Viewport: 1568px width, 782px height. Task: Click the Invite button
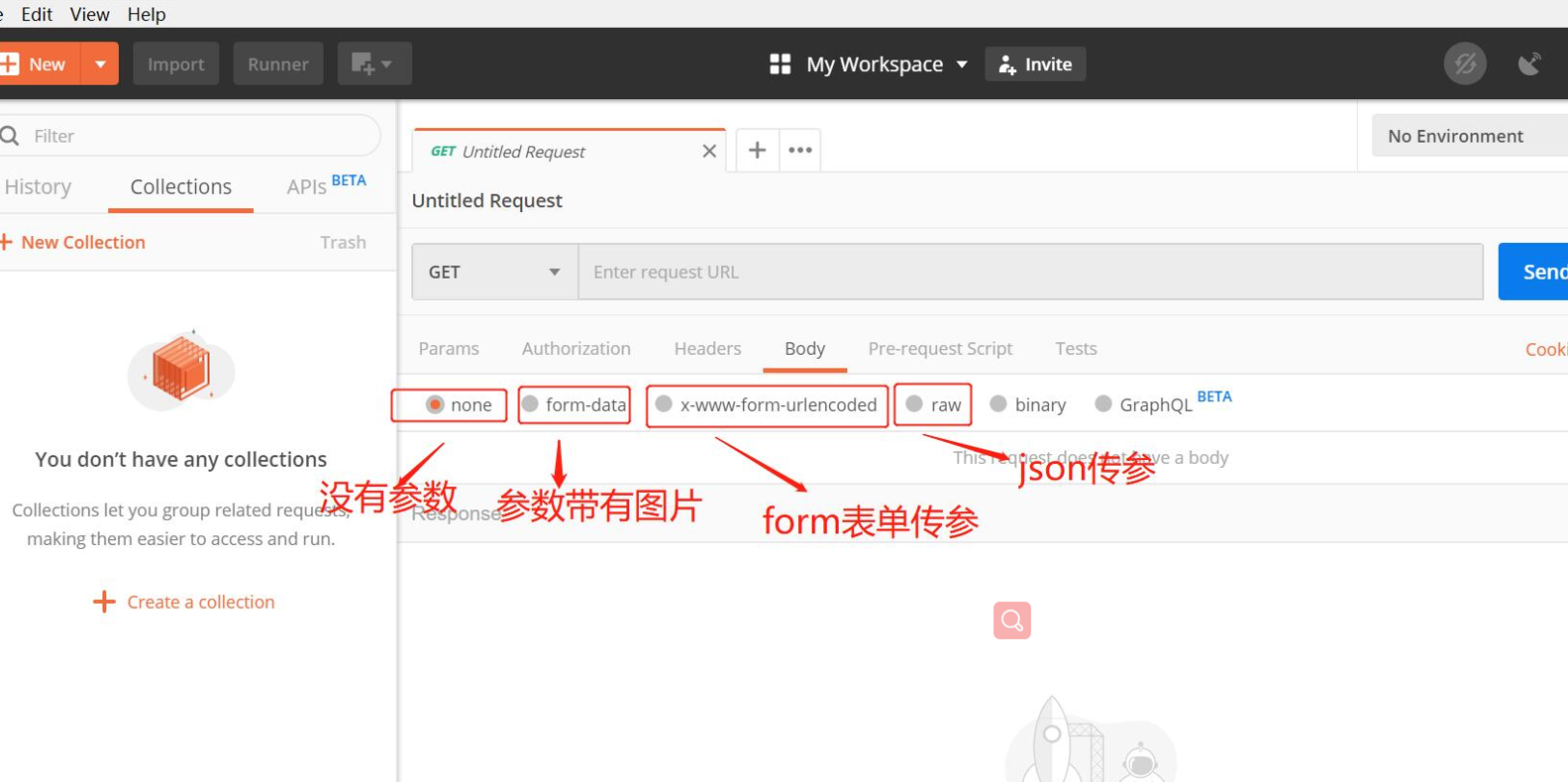tap(1035, 64)
